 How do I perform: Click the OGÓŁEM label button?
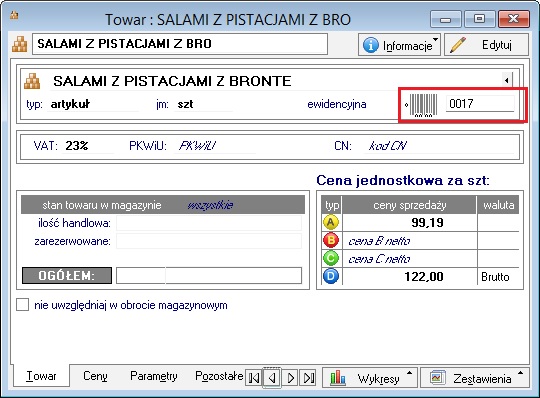67,276
